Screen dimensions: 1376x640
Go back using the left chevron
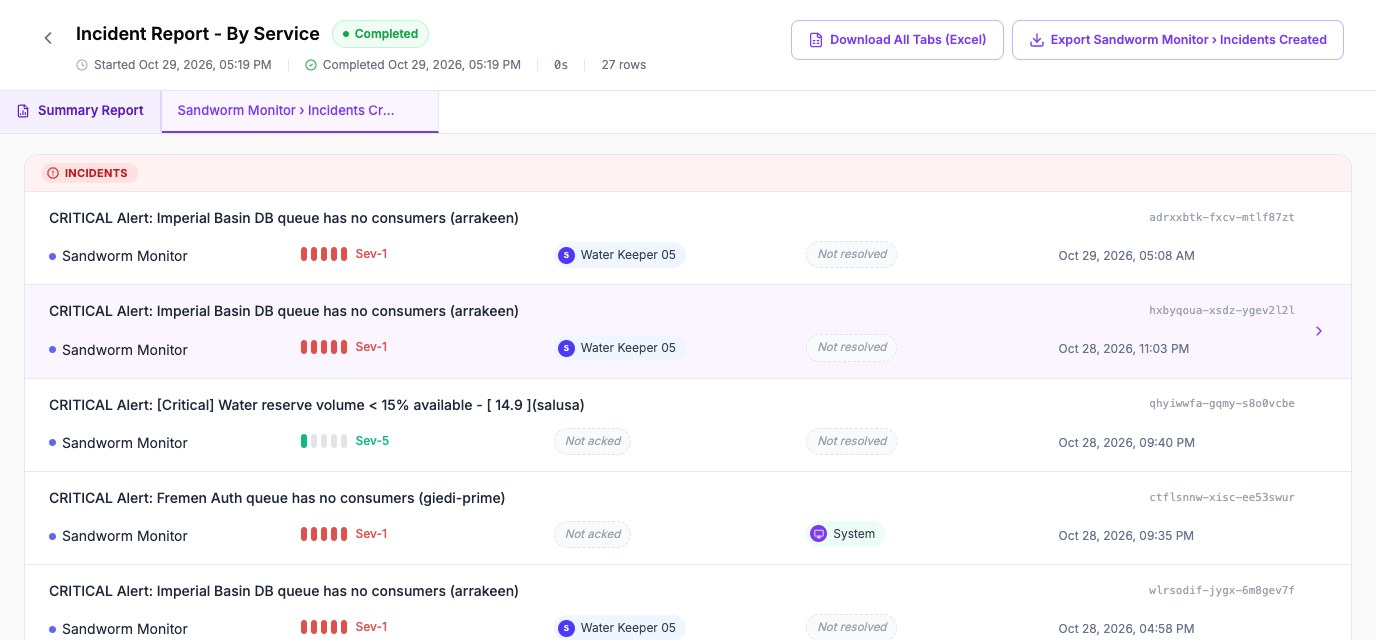pos(48,39)
